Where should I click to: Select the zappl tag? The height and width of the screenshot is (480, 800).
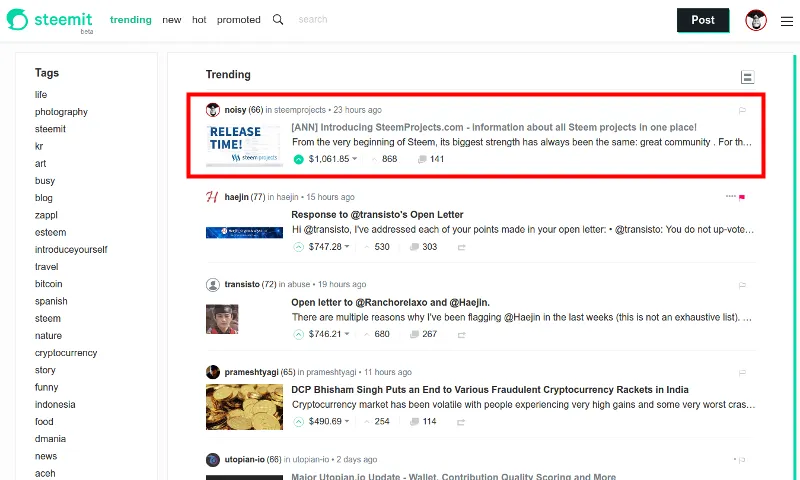[46, 215]
